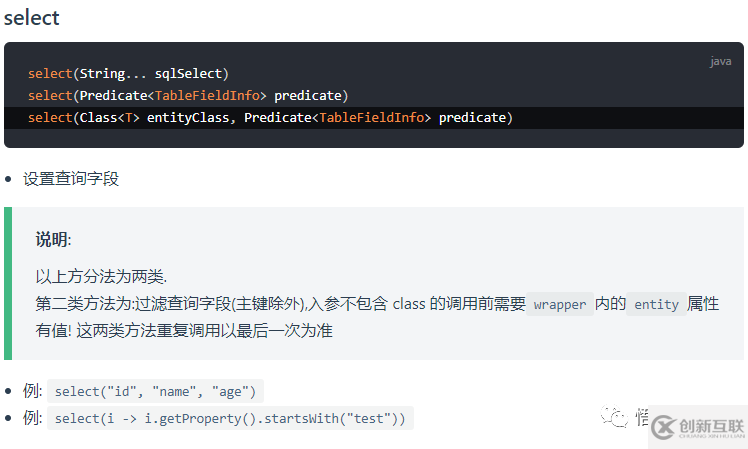This screenshot has height=449, width=748.
Task: Click the "java" language label
Action: tap(720, 62)
